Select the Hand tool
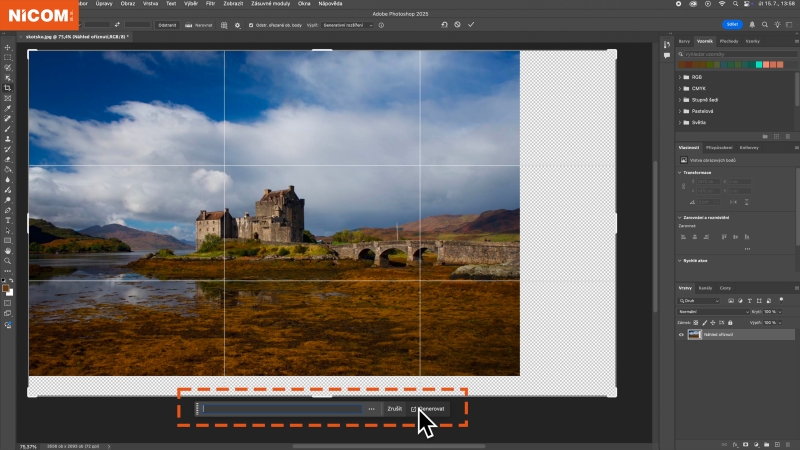The width and height of the screenshot is (800, 450). 8,251
